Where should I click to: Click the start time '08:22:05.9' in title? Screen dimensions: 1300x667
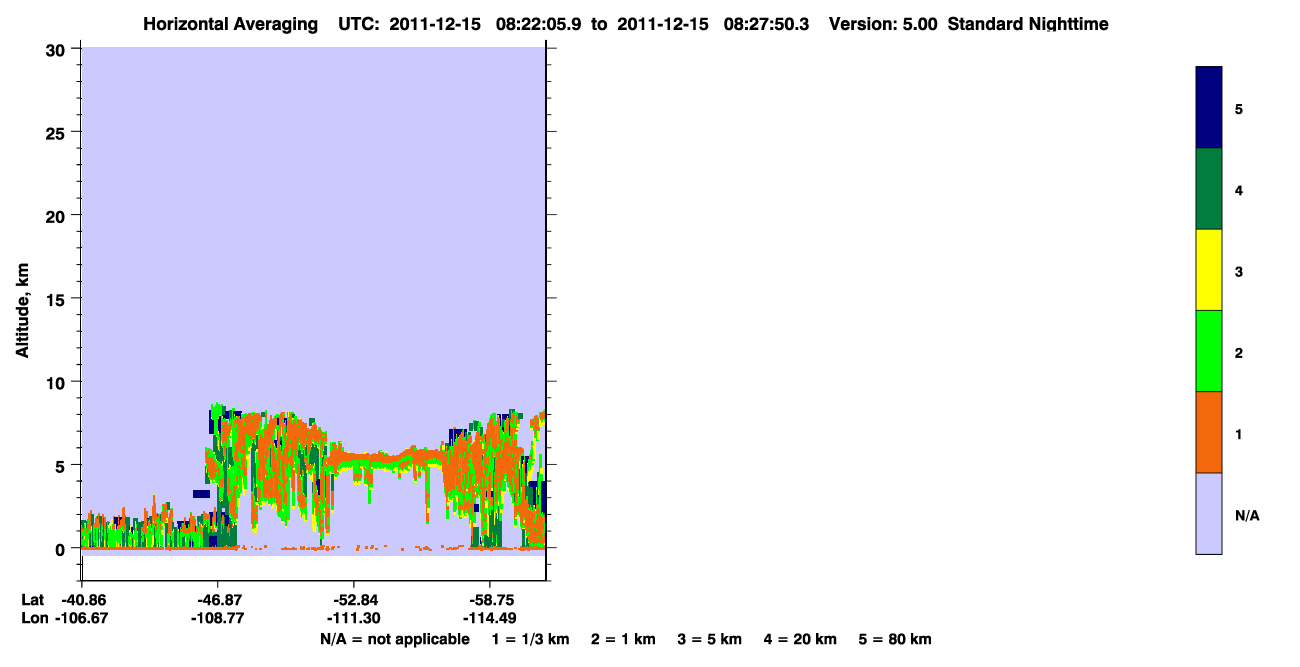point(537,24)
